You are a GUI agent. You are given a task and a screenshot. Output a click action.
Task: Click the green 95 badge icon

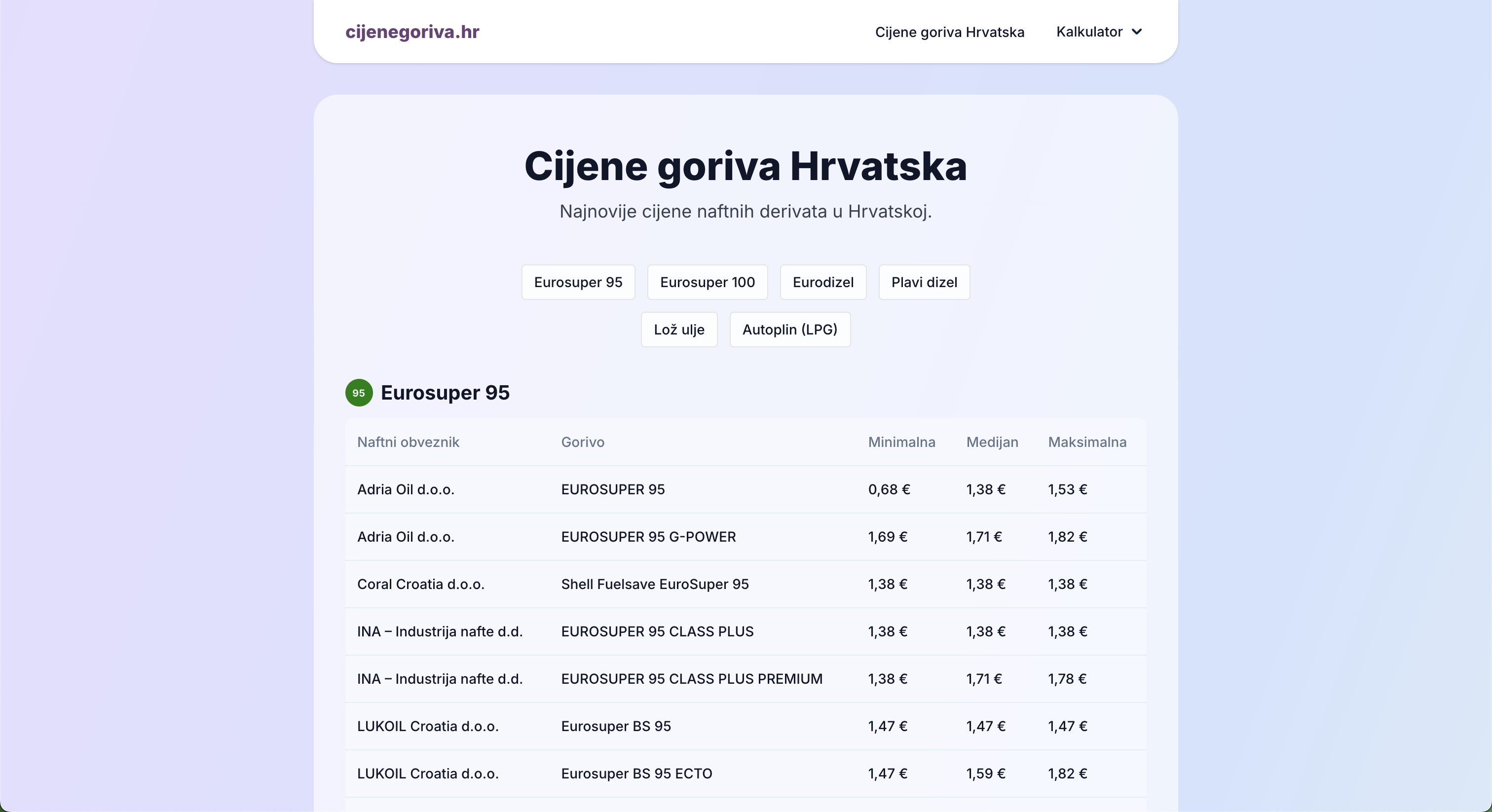click(x=359, y=393)
